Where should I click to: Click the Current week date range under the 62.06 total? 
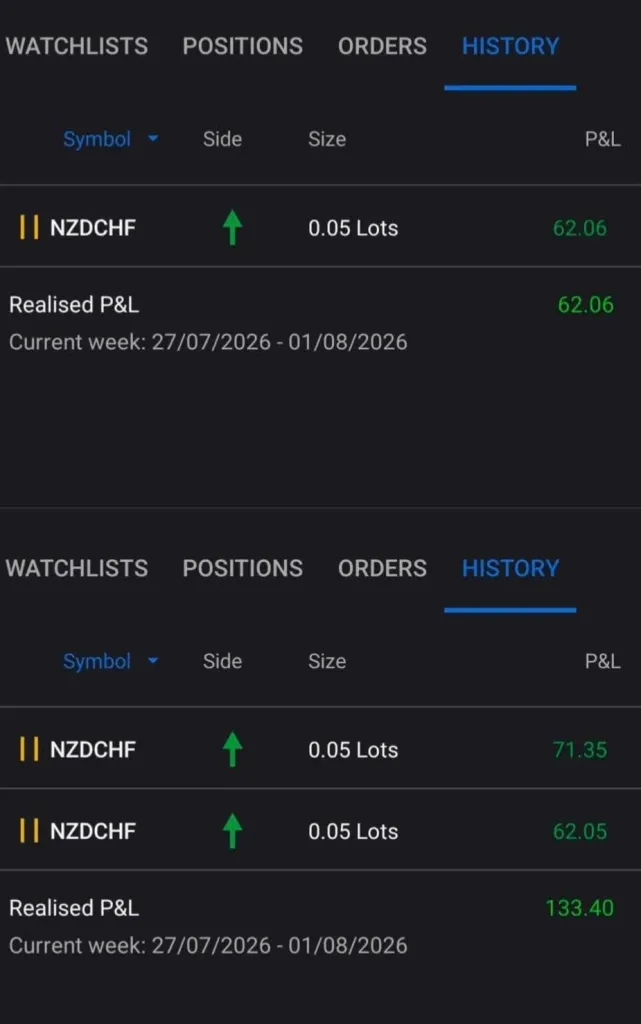(208, 342)
